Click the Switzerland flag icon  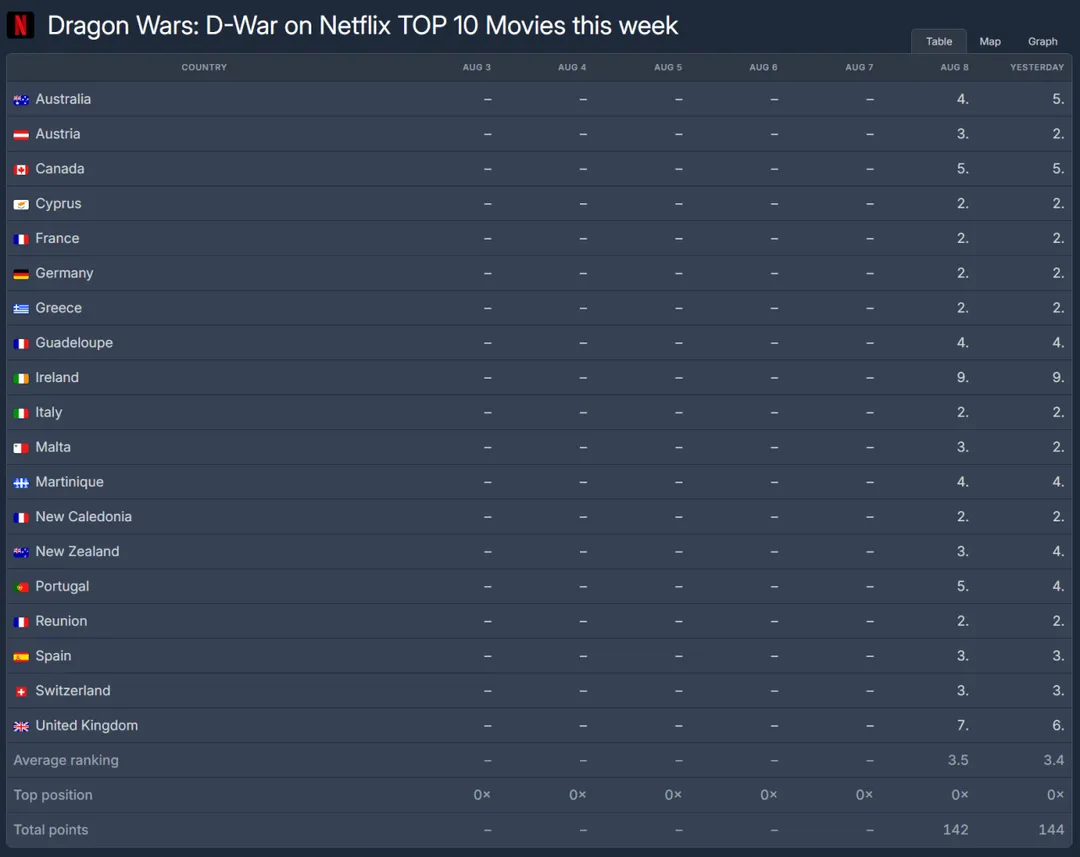click(x=21, y=691)
